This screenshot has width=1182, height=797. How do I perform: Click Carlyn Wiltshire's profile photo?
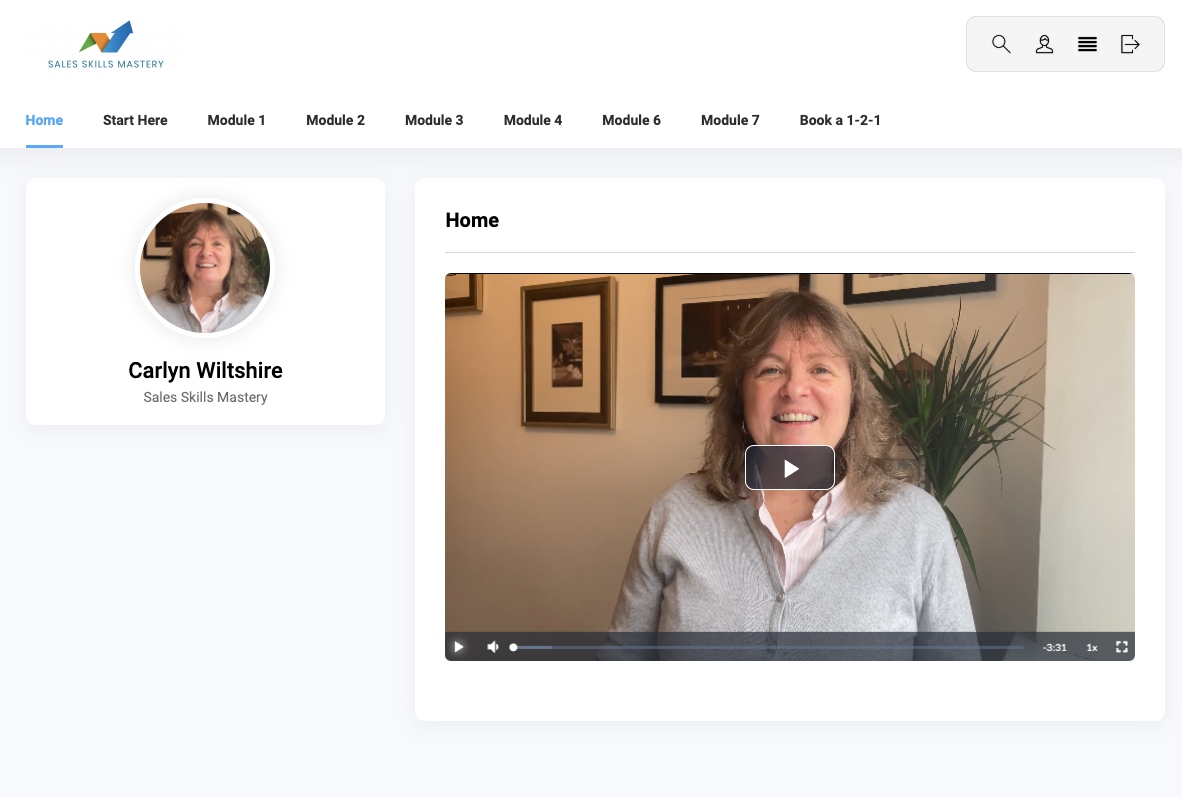tap(205, 268)
